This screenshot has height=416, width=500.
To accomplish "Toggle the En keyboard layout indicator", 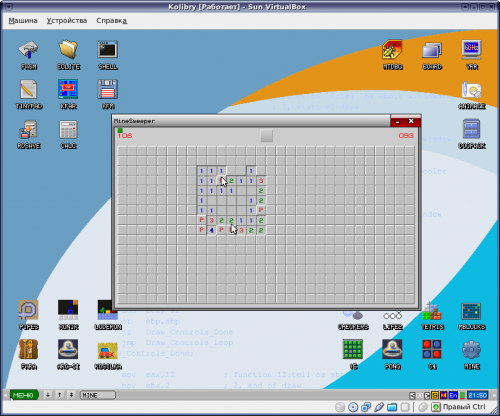I will click(453, 395).
